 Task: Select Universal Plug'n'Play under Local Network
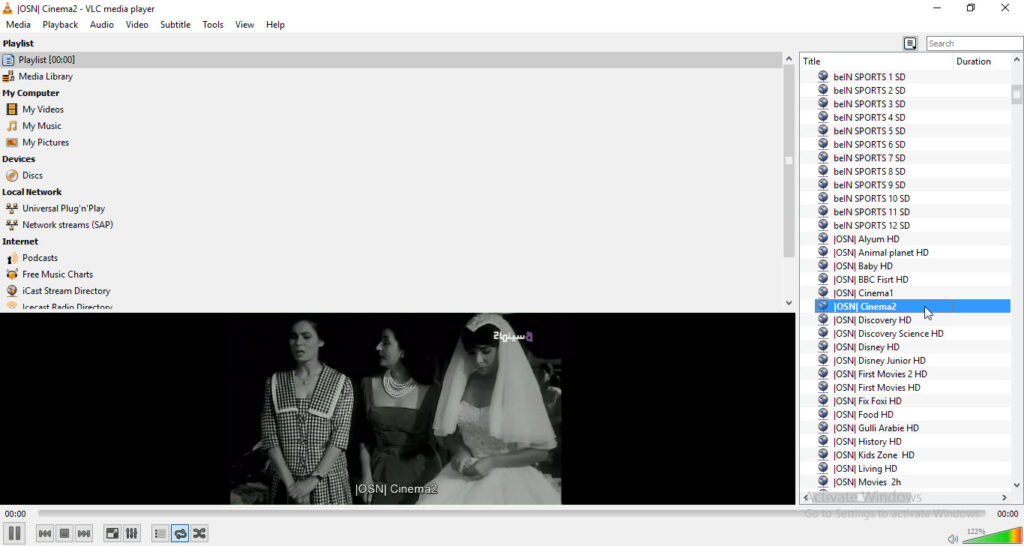point(63,208)
